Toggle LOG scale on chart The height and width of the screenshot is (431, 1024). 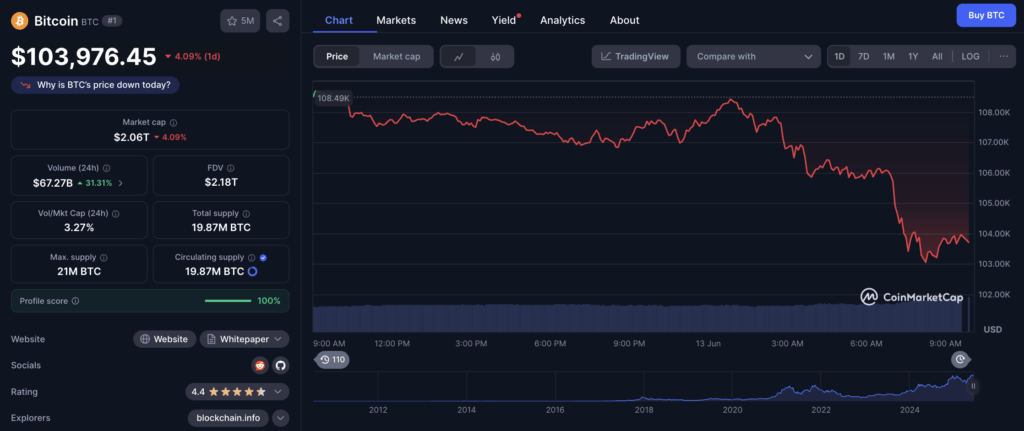point(970,57)
